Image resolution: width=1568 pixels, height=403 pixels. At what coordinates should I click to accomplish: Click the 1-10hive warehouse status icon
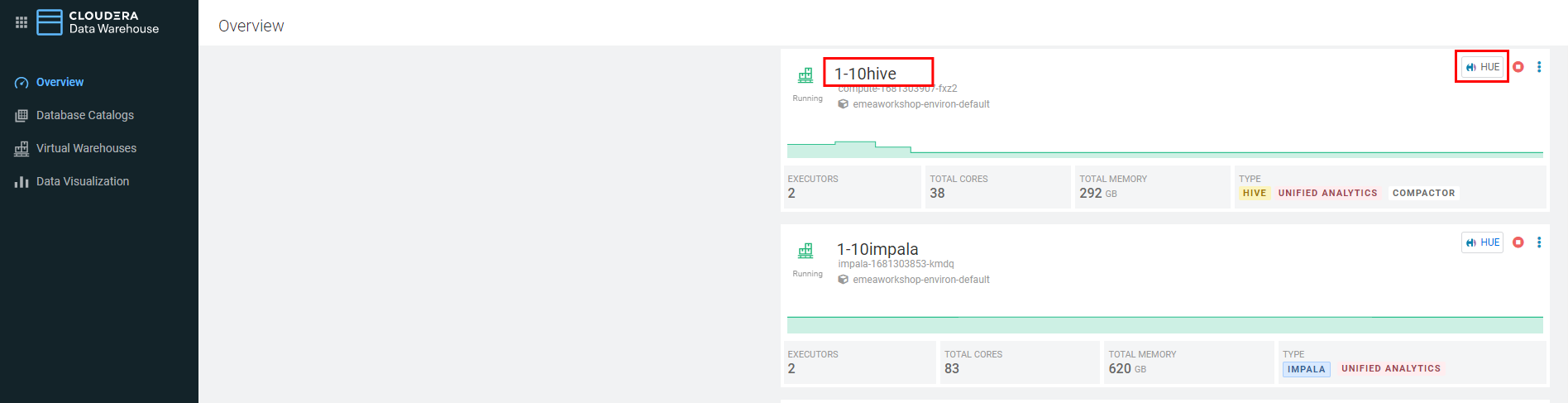click(806, 75)
